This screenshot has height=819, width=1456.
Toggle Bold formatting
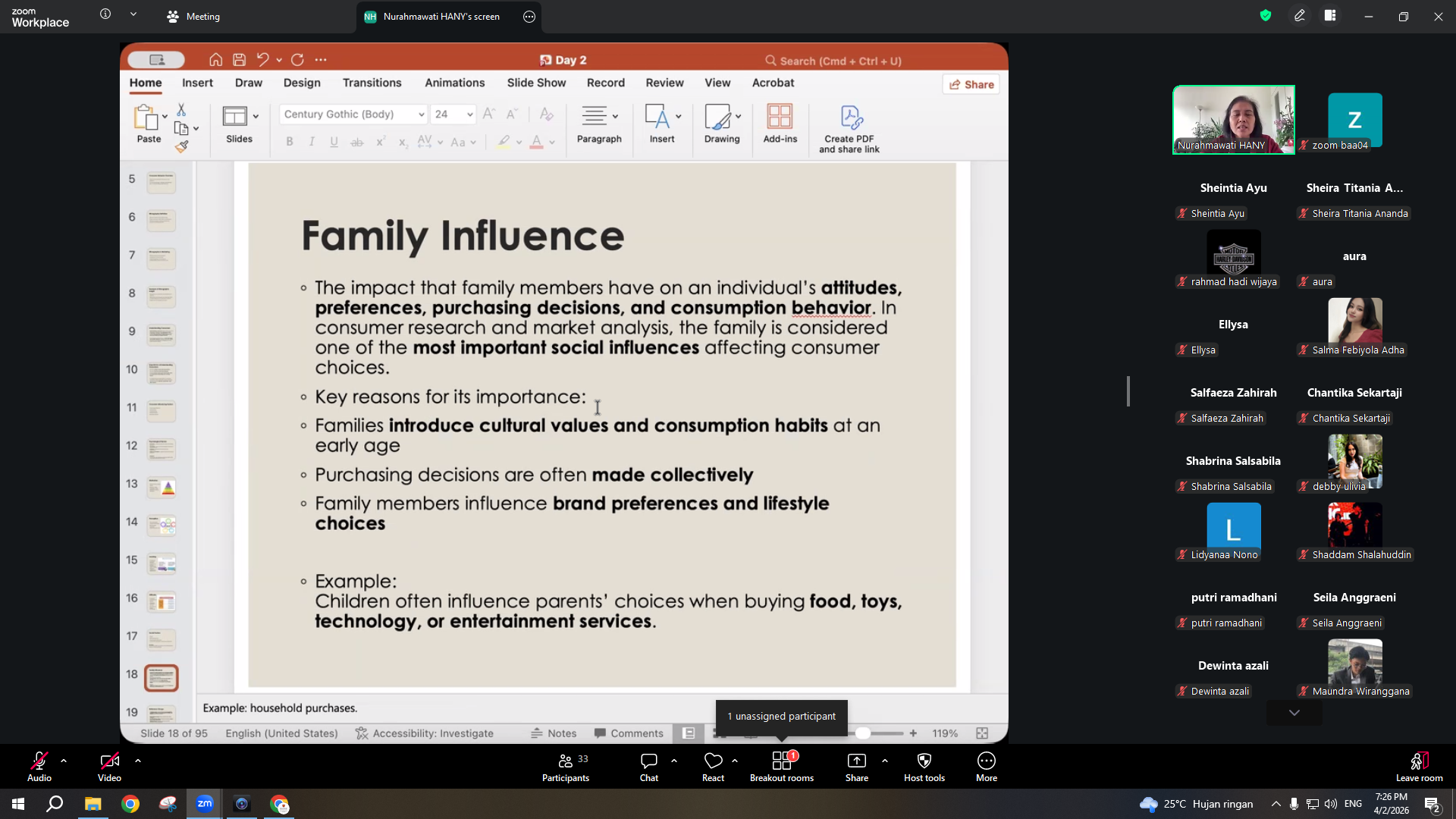(289, 142)
